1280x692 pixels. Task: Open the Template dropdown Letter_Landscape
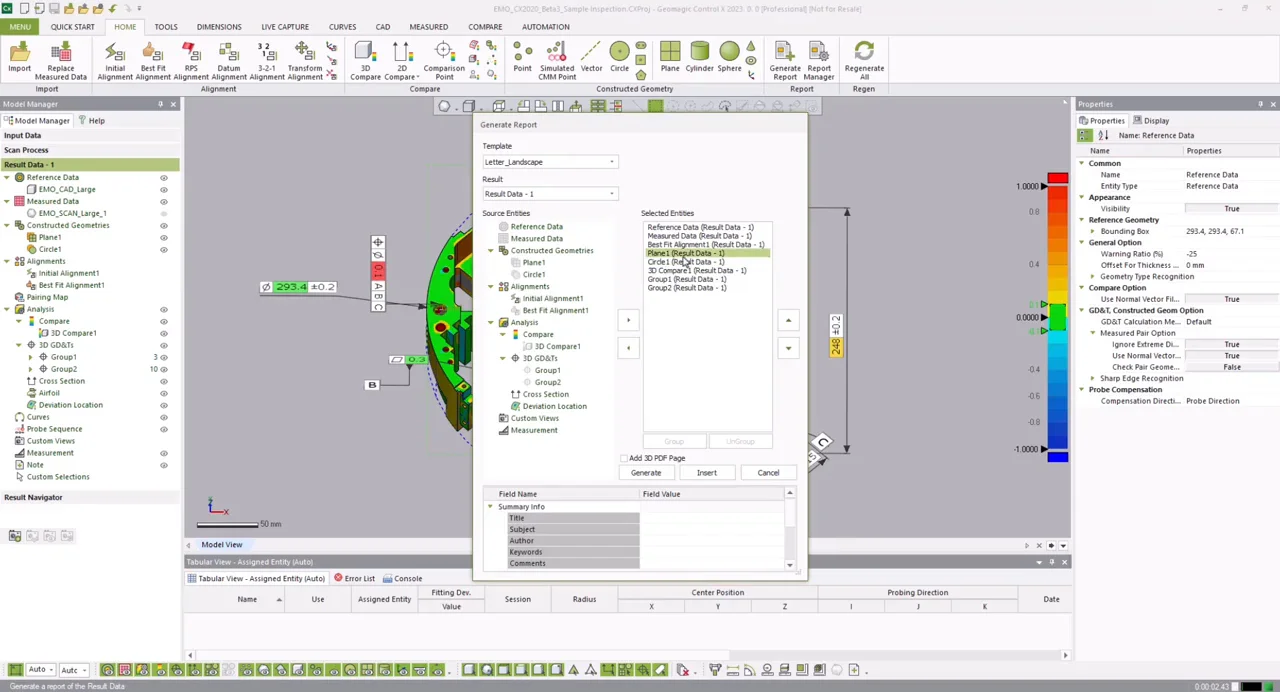pos(550,162)
